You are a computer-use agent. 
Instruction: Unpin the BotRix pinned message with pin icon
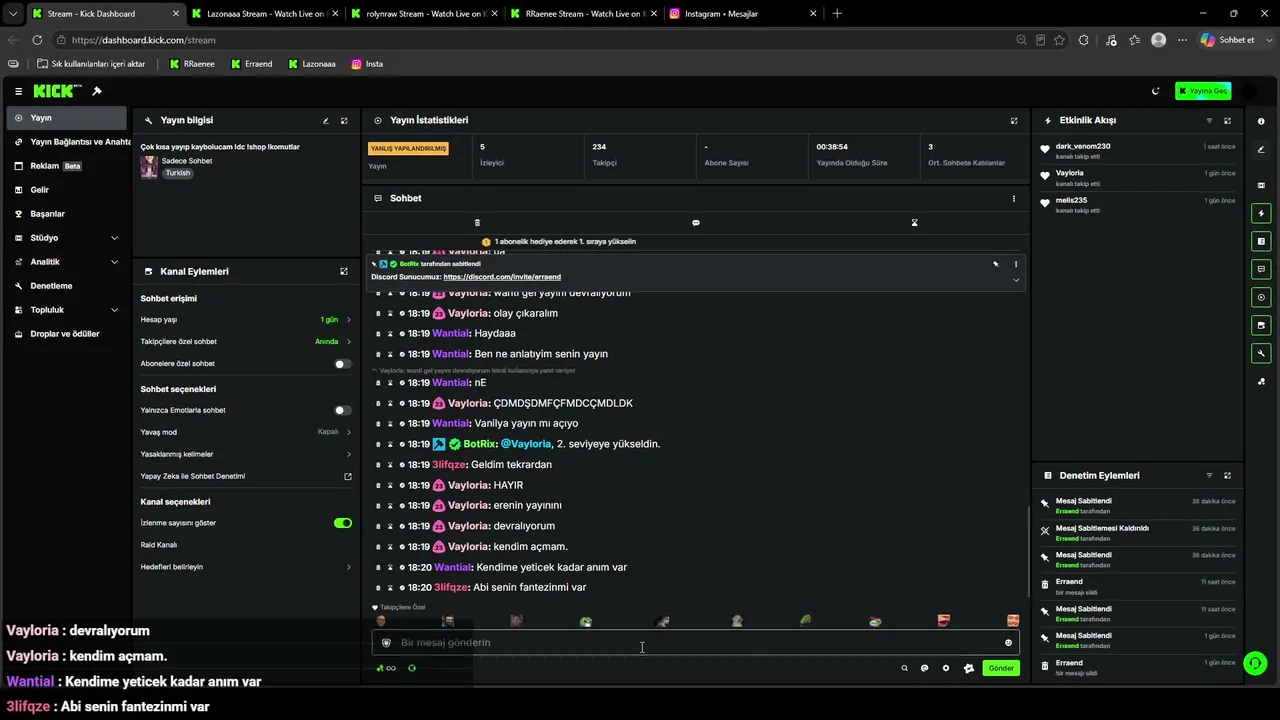[995, 264]
